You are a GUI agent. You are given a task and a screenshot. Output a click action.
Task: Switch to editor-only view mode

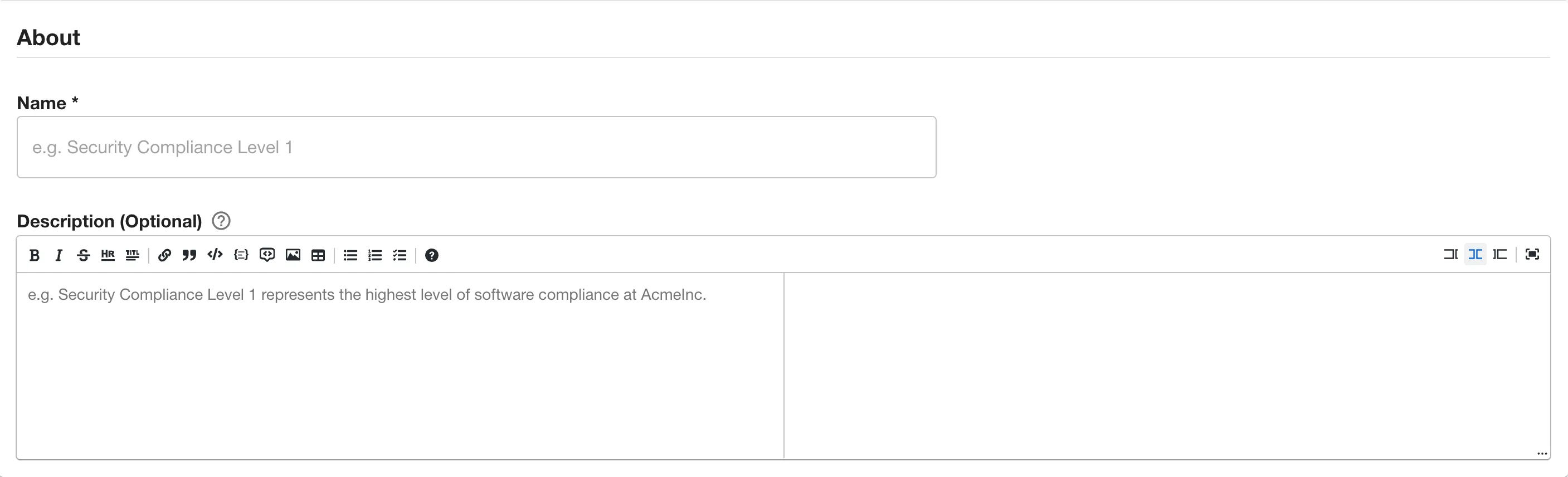tap(1450, 254)
